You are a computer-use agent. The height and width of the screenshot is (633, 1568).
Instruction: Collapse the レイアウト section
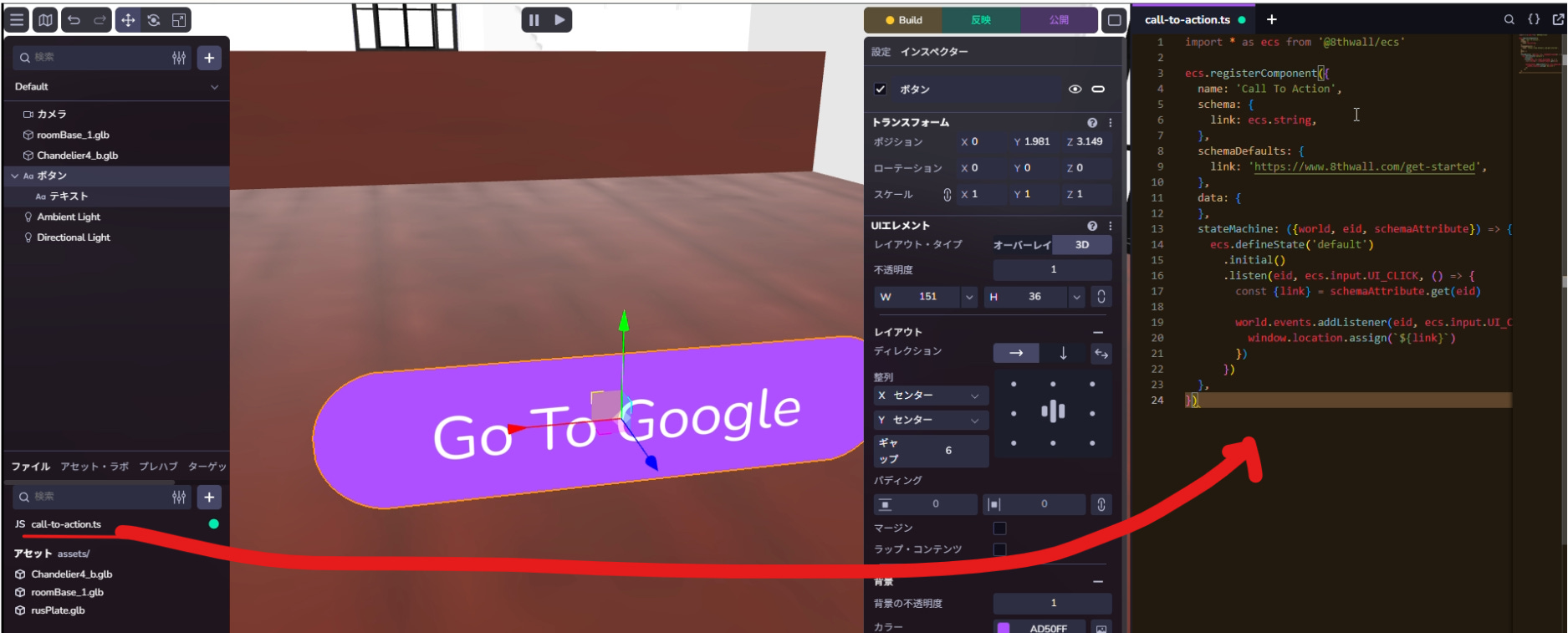pos(1098,333)
